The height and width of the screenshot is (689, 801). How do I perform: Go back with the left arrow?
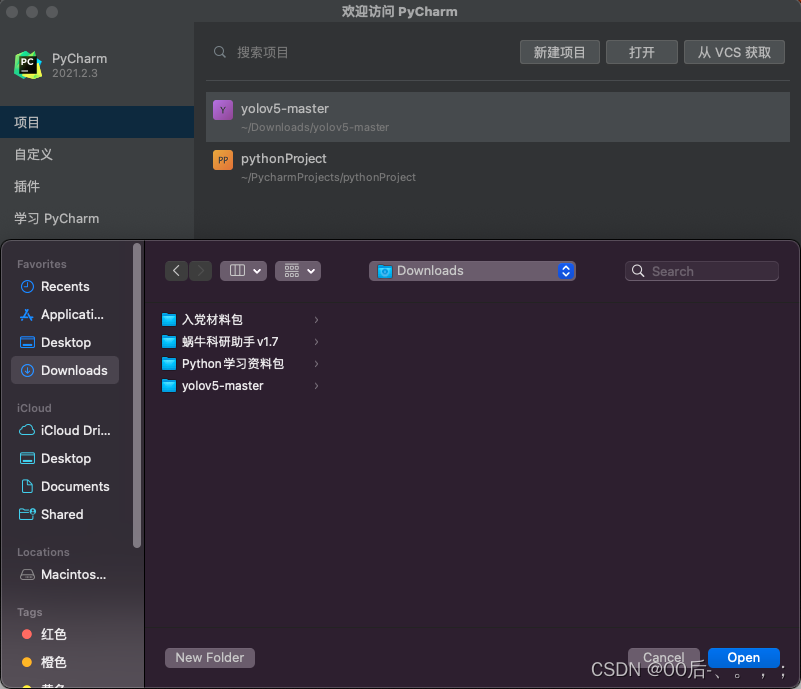(176, 271)
